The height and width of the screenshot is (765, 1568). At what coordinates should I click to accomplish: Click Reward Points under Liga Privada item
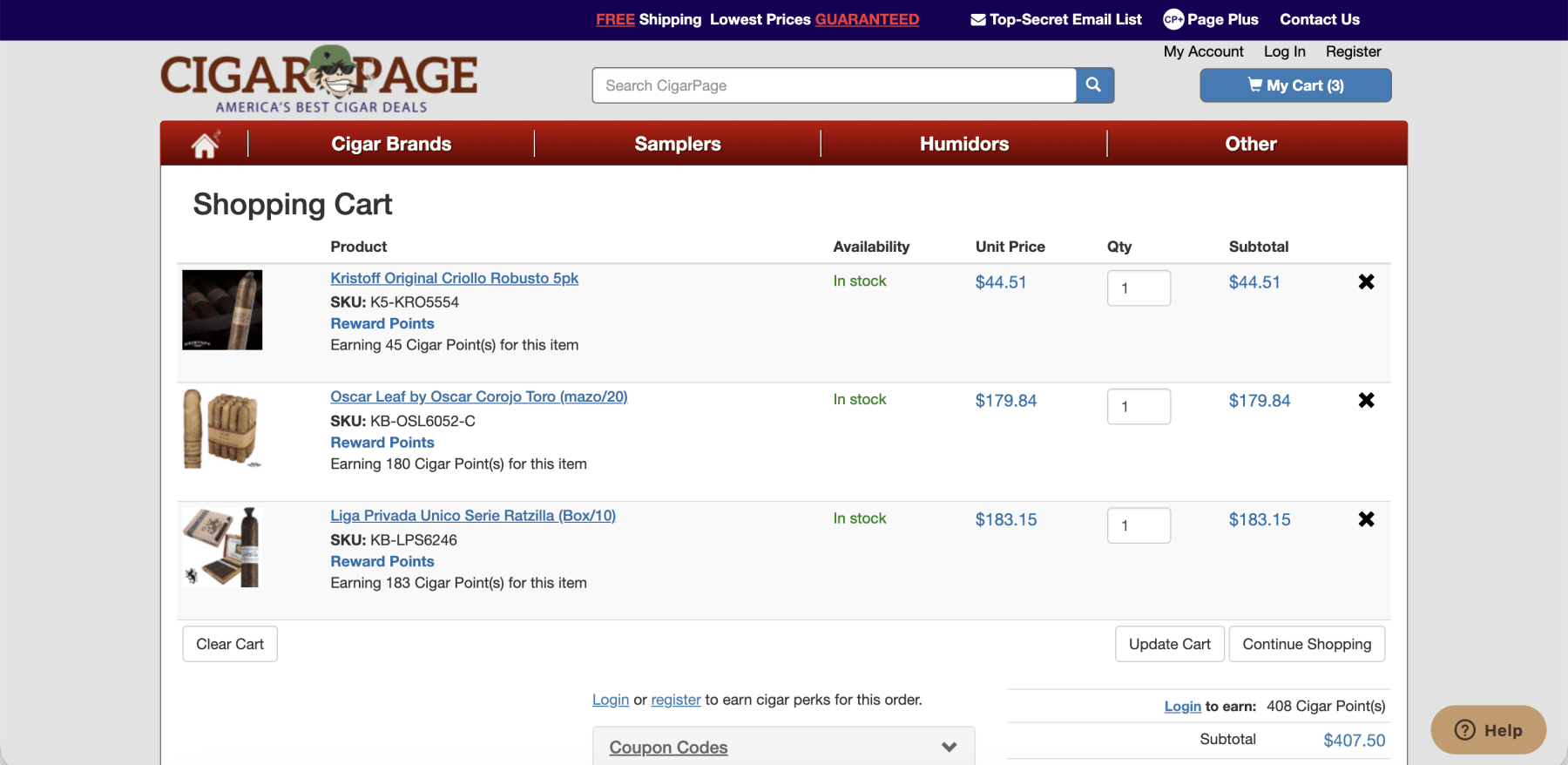[x=382, y=562]
